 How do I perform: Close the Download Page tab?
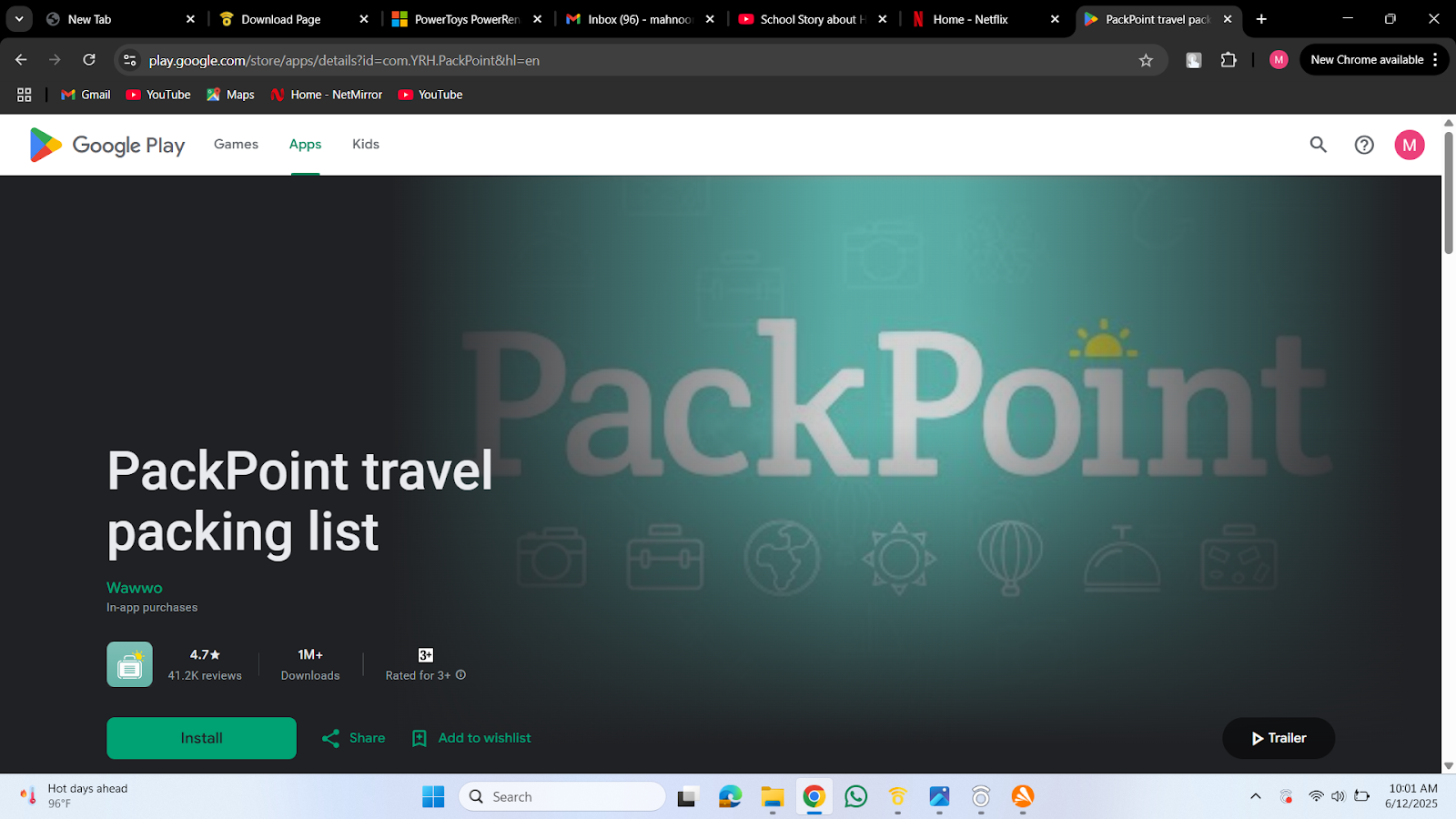point(364,19)
